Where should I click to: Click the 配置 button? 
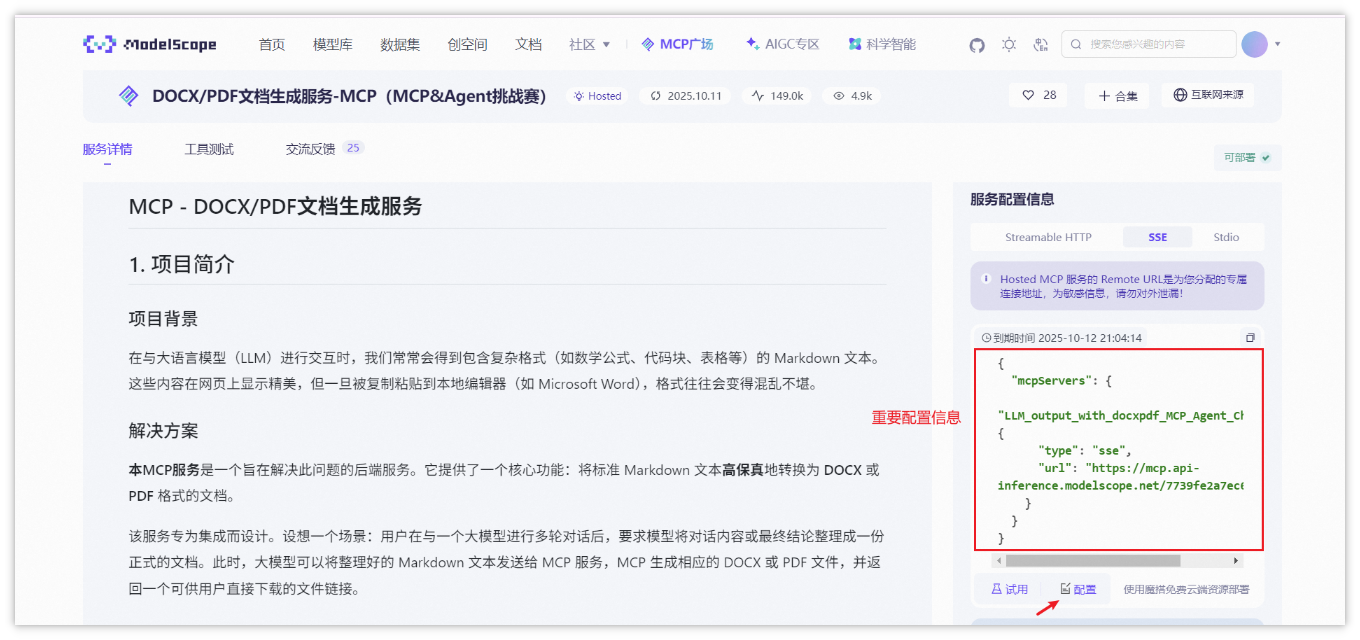tap(1078, 589)
